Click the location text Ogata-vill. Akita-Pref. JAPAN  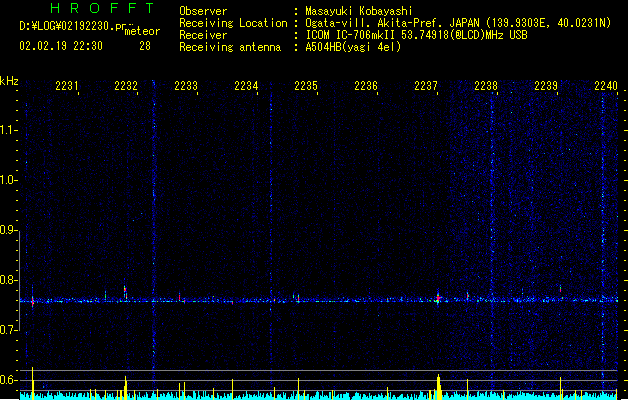coord(392,23)
